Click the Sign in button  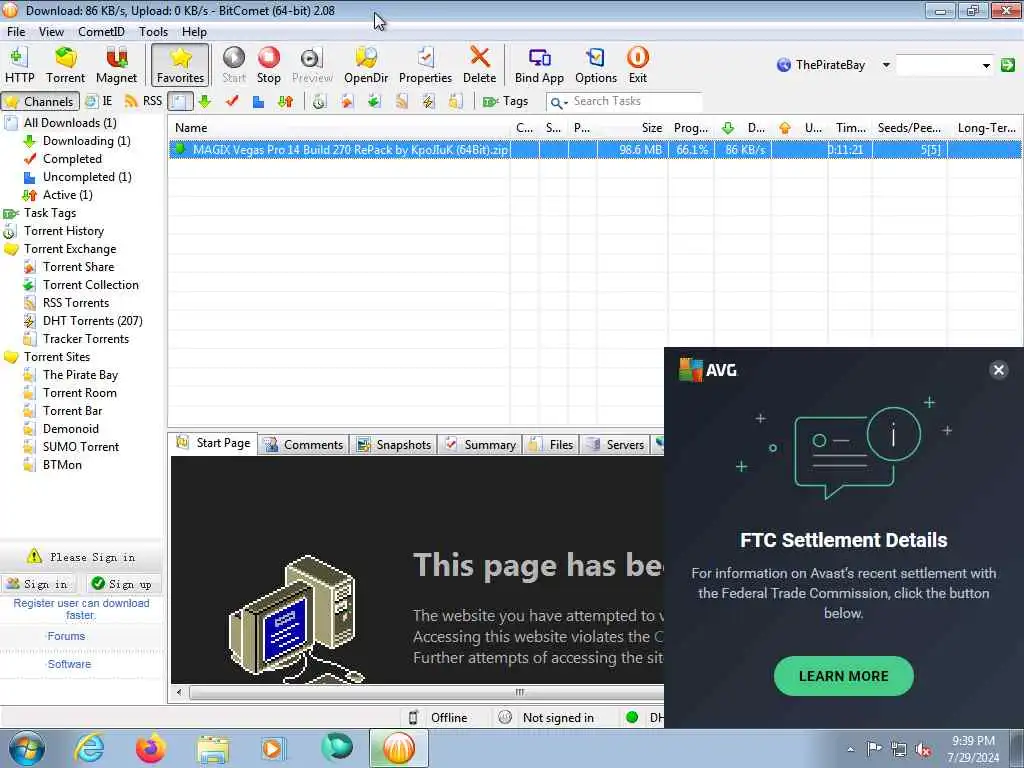click(38, 584)
